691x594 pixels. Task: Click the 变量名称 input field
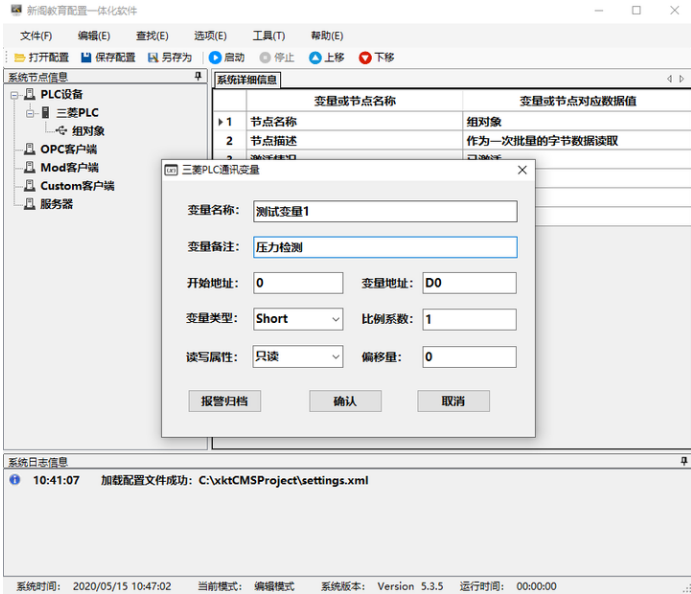pyautogui.click(x=385, y=212)
